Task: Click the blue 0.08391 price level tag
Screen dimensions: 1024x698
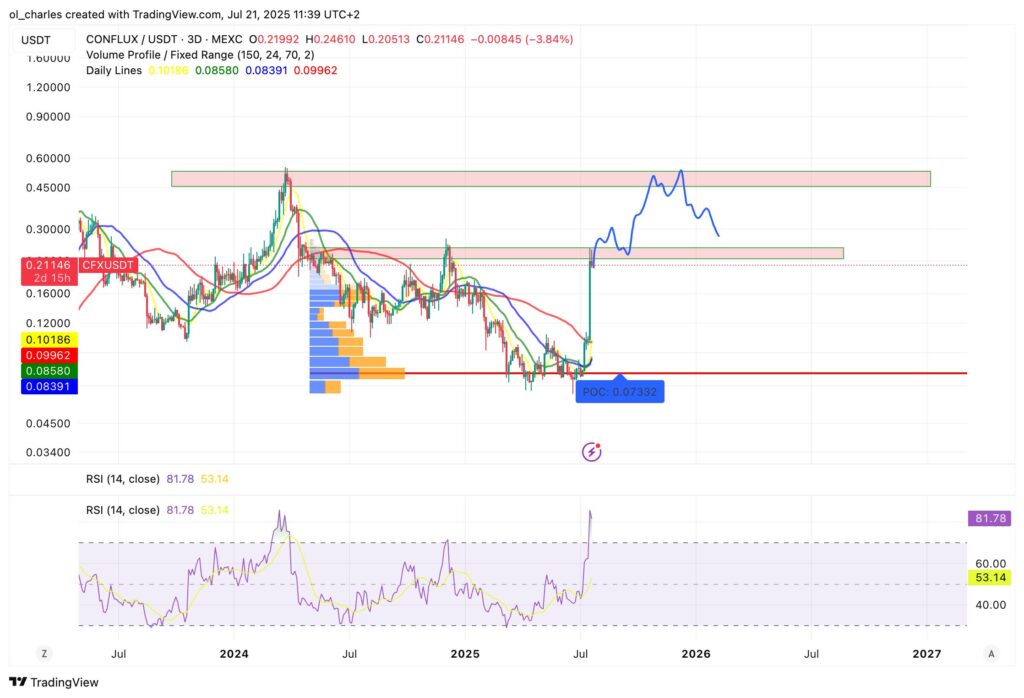Action: point(46,385)
